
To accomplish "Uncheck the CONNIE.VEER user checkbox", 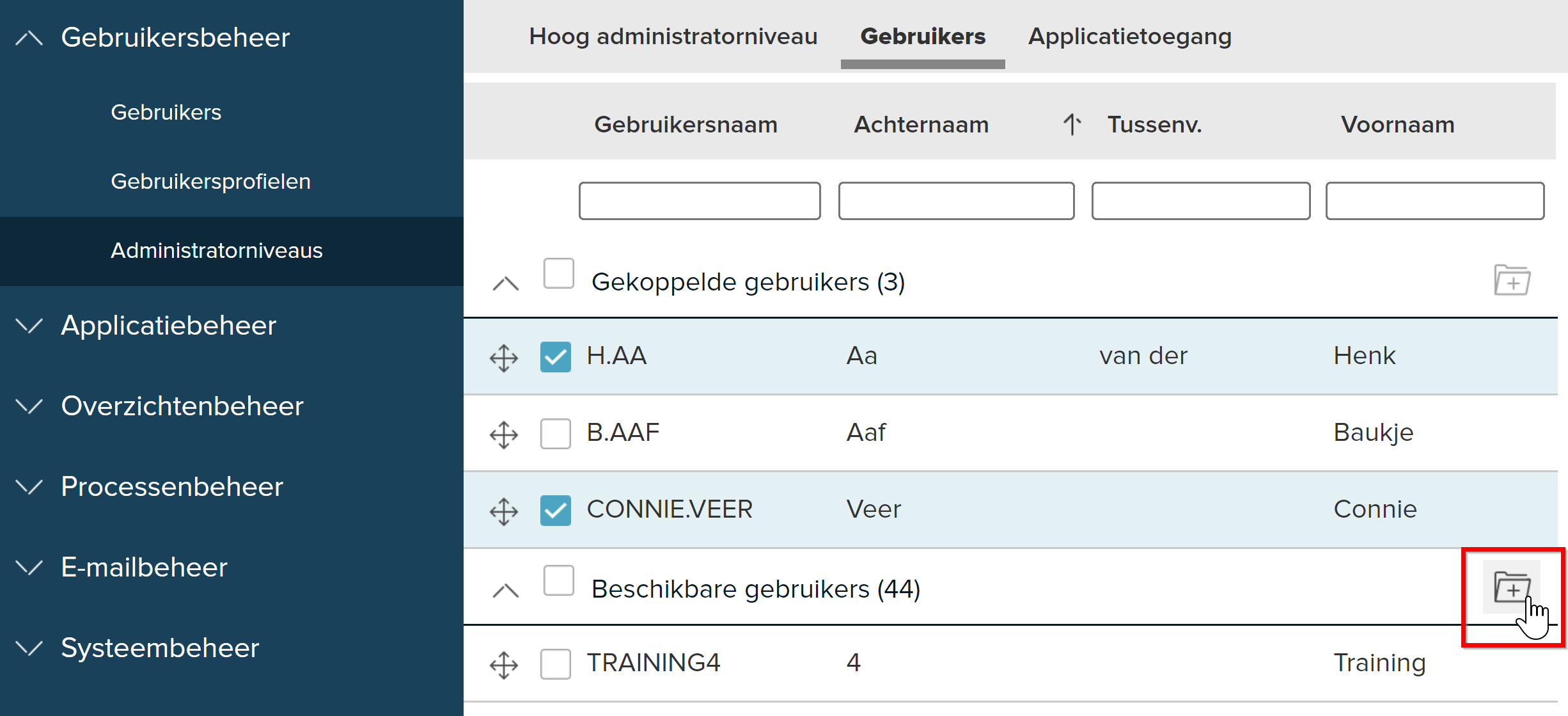I will click(x=555, y=510).
